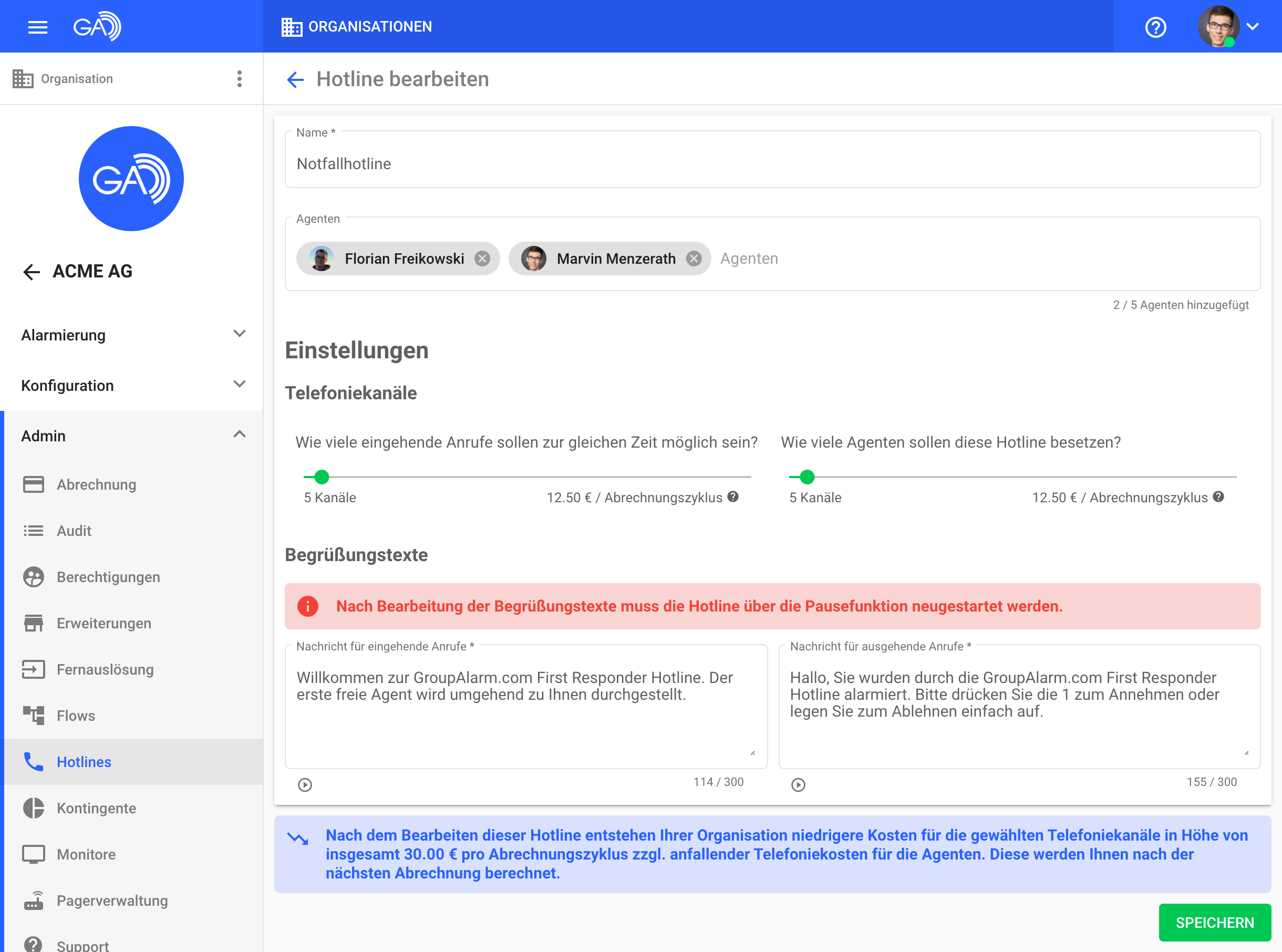Remove agent Florian Freikowski chip
Image resolution: width=1282 pixels, height=952 pixels.
tap(482, 258)
